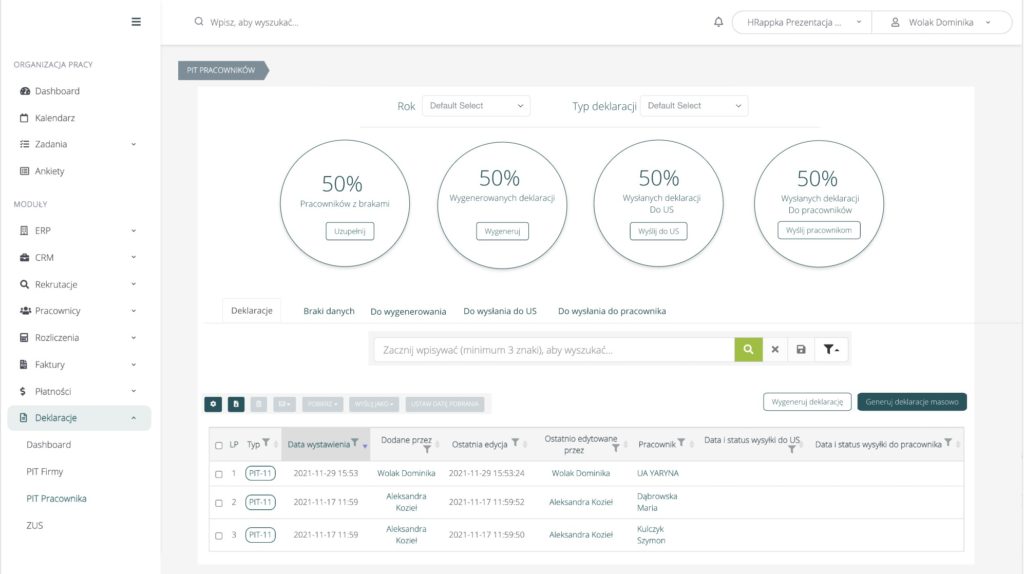Image resolution: width=1024 pixels, height=574 pixels.
Task: Open PIT Firmy in the sidebar
Action: coord(45,471)
